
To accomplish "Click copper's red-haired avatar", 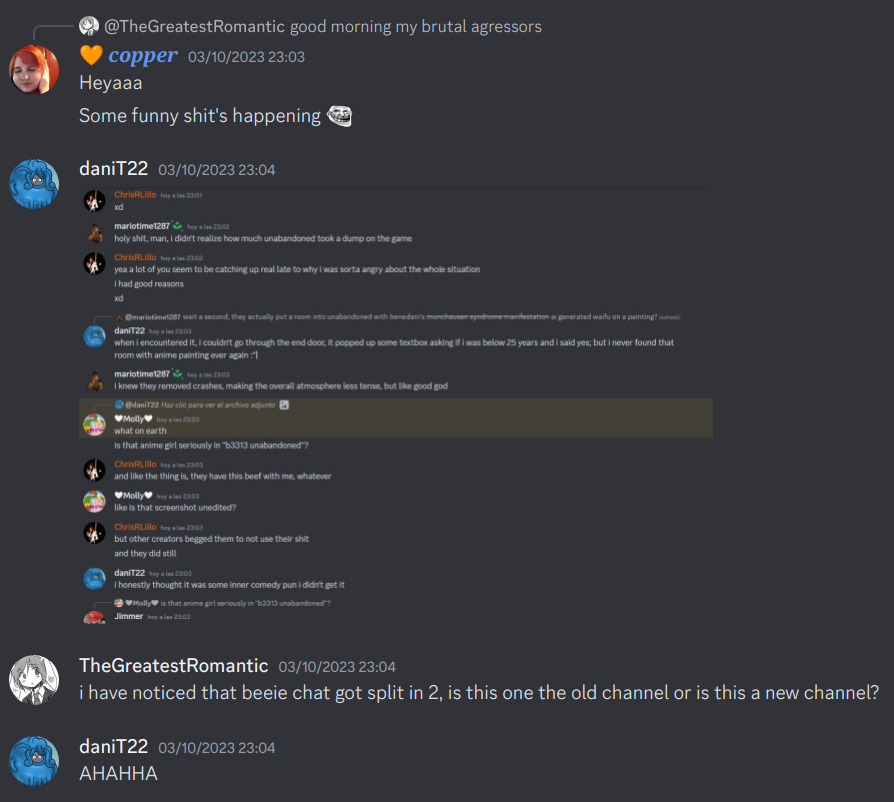I will 34,70.
